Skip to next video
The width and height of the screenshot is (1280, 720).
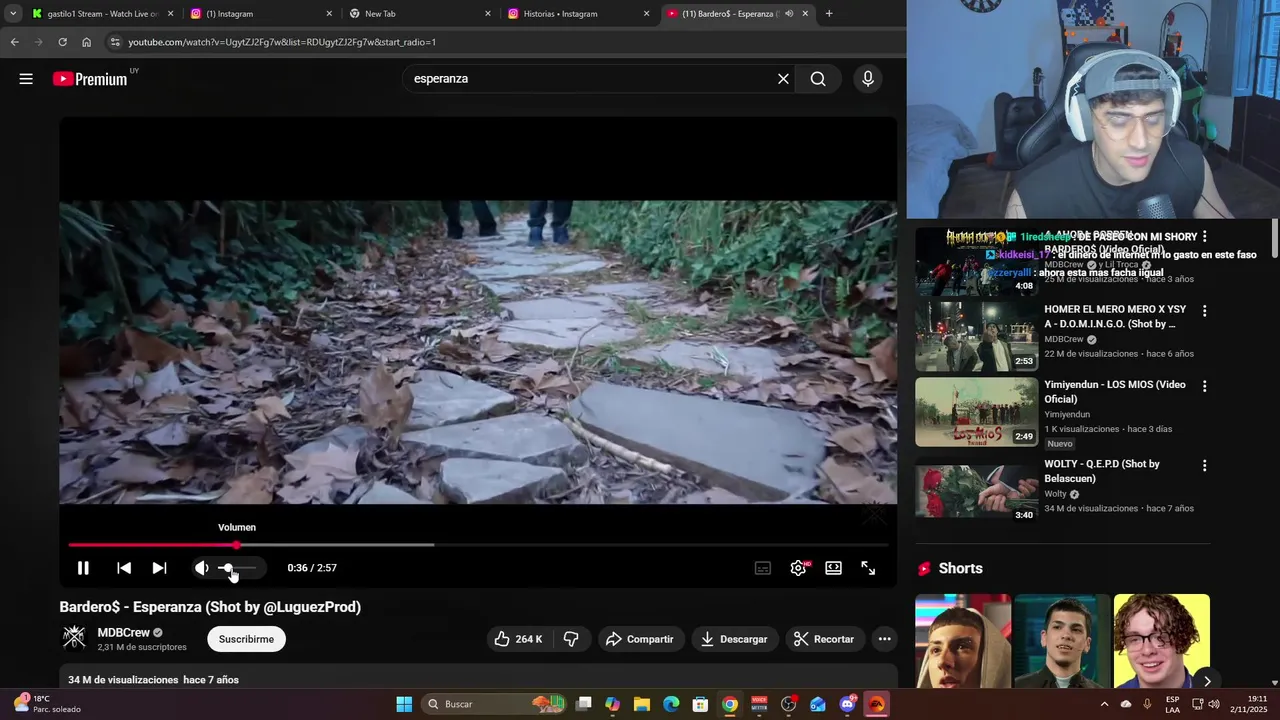pyautogui.click(x=159, y=568)
